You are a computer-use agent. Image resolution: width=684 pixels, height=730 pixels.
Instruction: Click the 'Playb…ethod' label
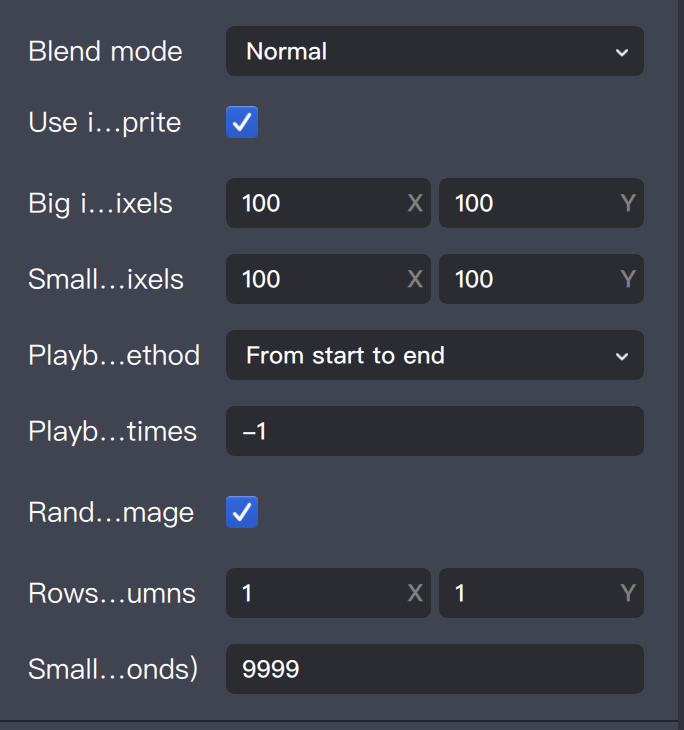click(x=114, y=355)
